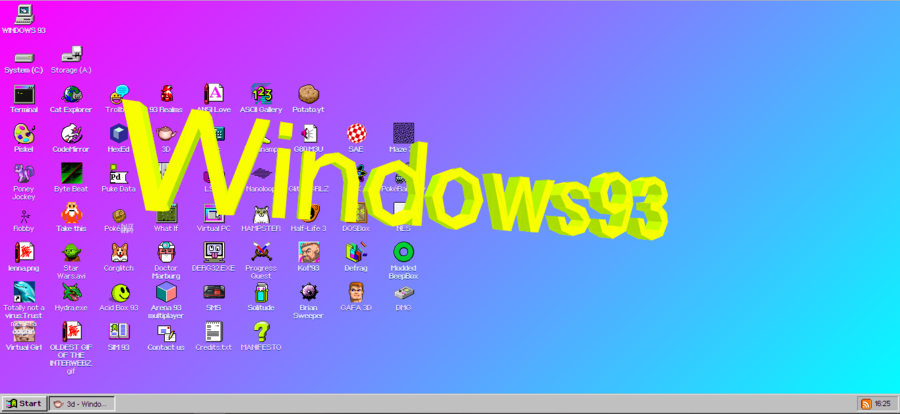Open the Defrag utility
This screenshot has height=414, width=900.
tap(356, 252)
